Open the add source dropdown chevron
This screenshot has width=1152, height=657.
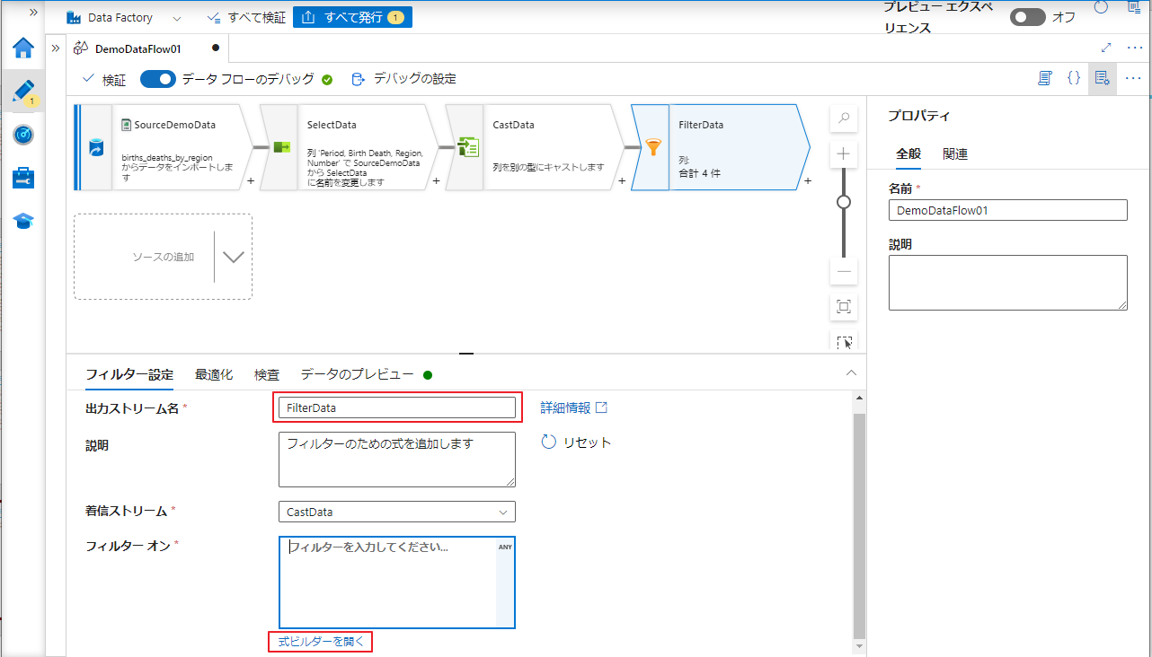(234, 257)
